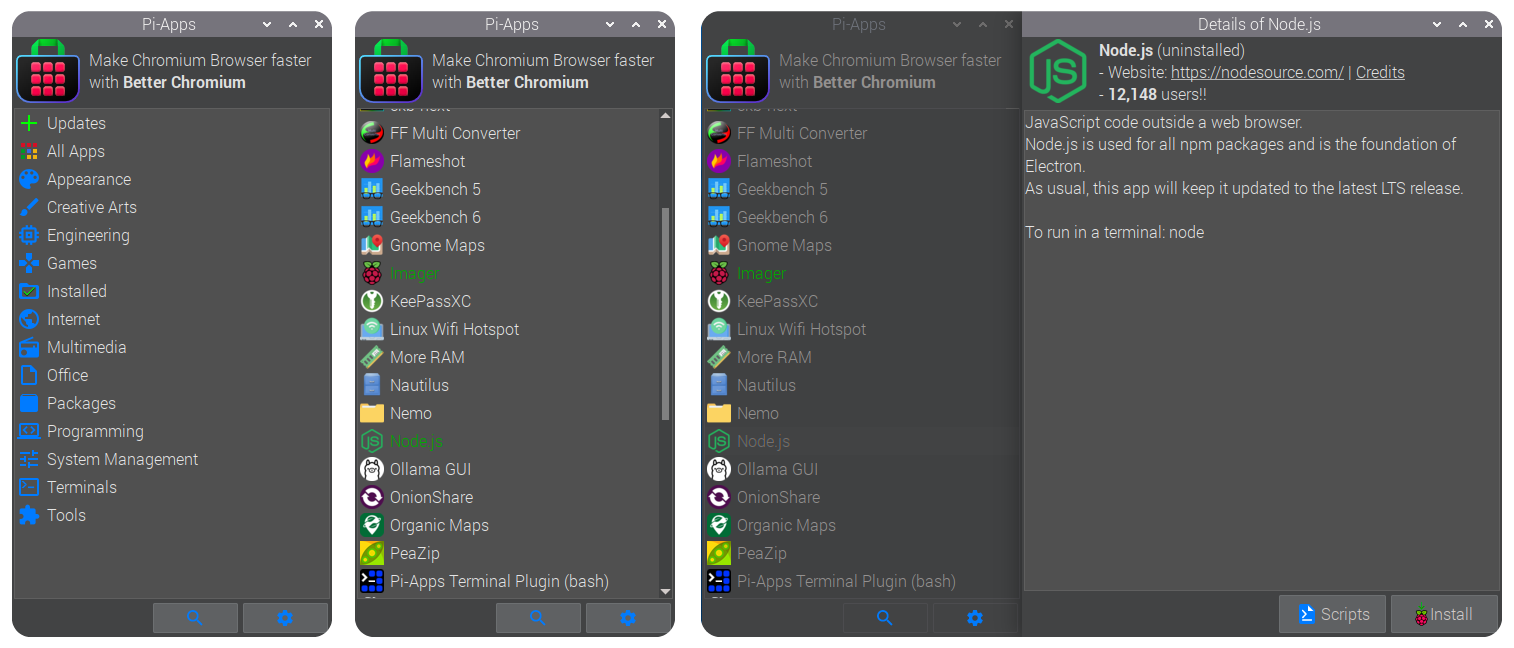
Task: Select highlighted Node.js row in the dimmed window
Action: tap(860, 441)
